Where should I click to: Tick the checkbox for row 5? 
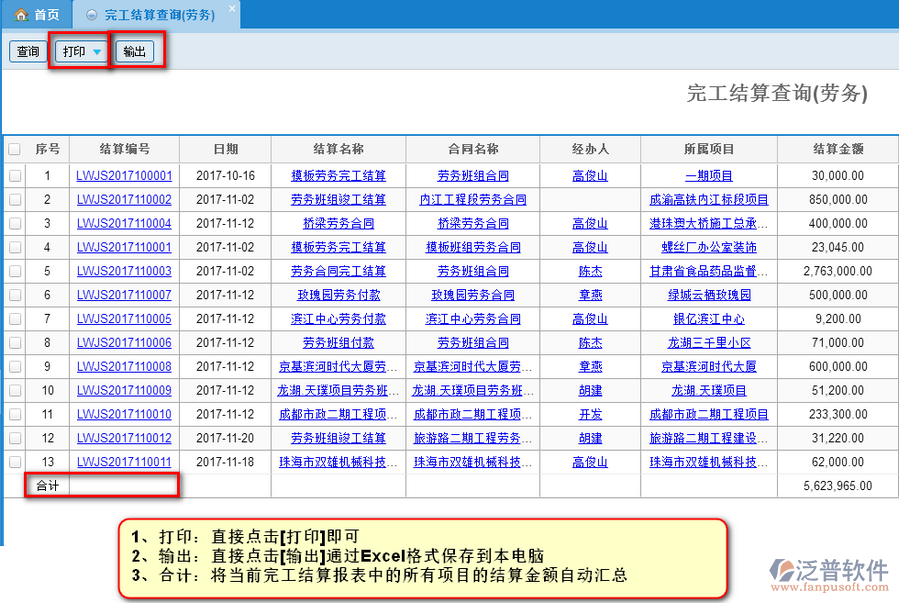14,271
